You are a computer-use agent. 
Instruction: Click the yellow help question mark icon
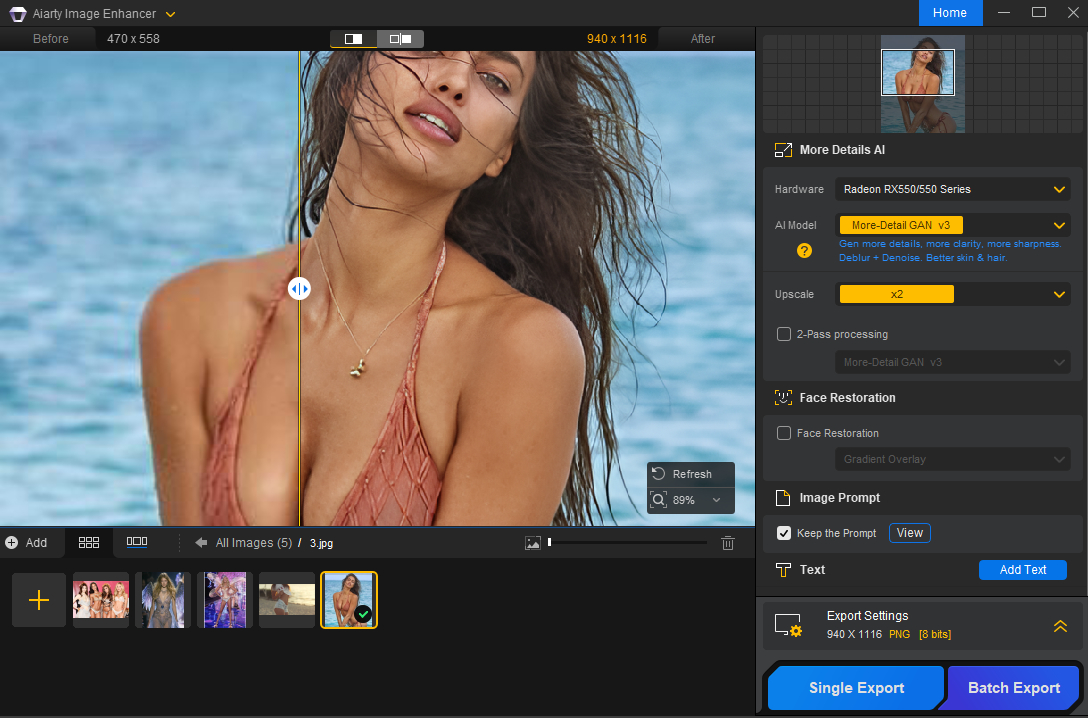(804, 251)
